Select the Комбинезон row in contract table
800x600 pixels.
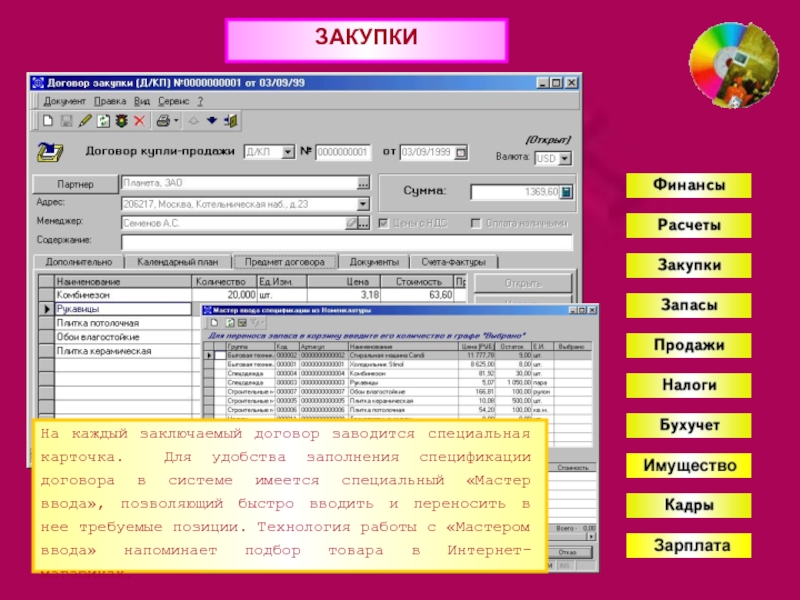[253, 295]
